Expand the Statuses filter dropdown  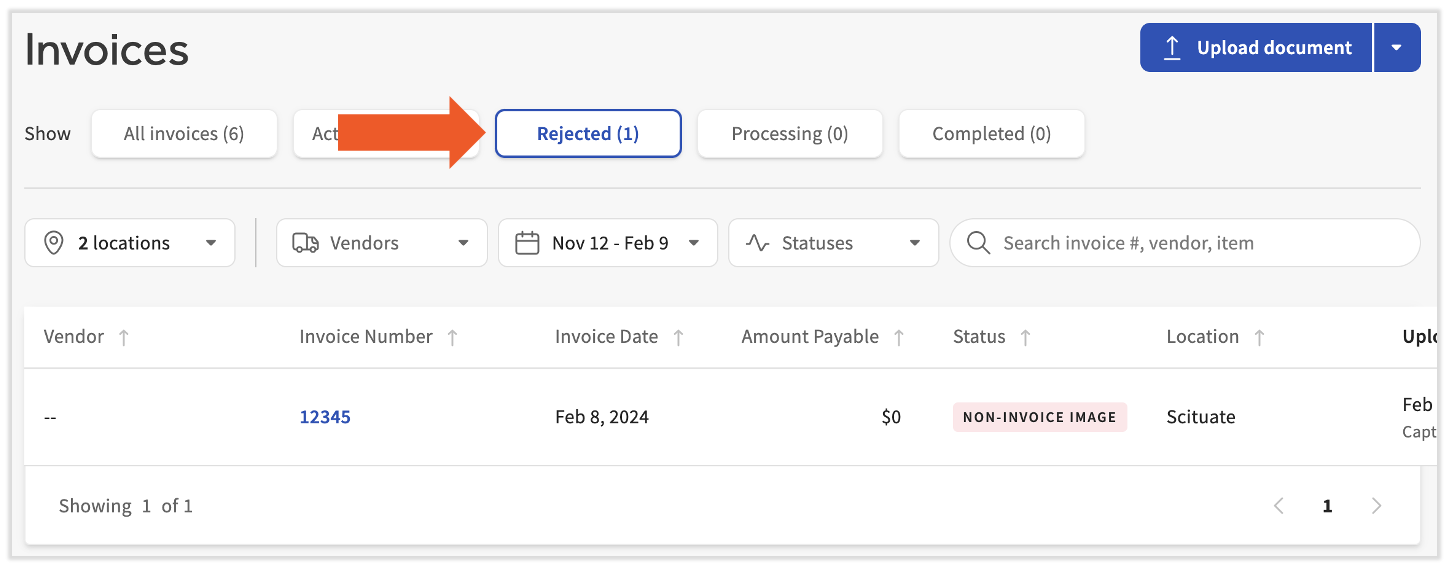click(833, 243)
